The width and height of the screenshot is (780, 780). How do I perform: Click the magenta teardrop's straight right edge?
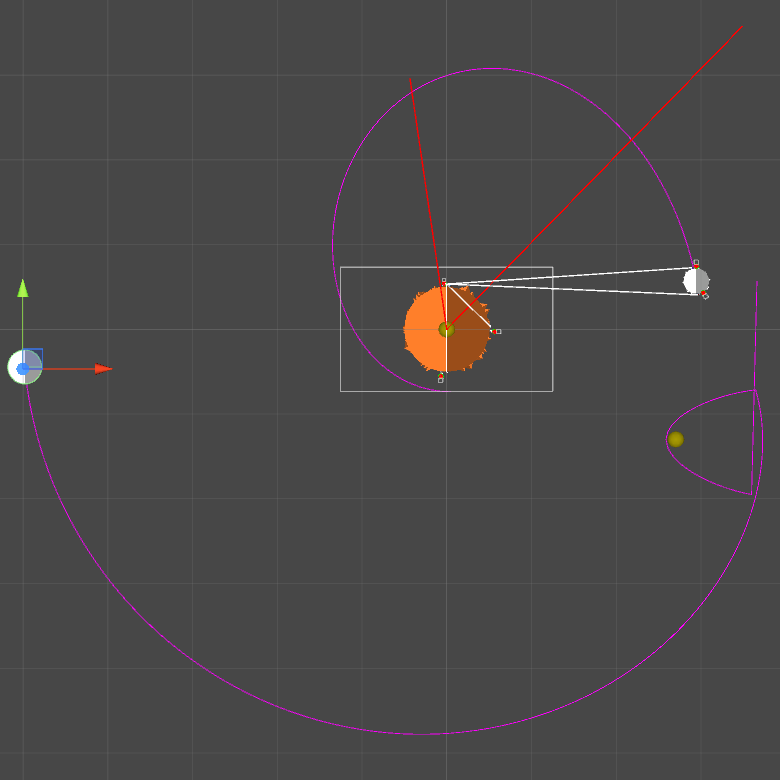[x=753, y=440]
